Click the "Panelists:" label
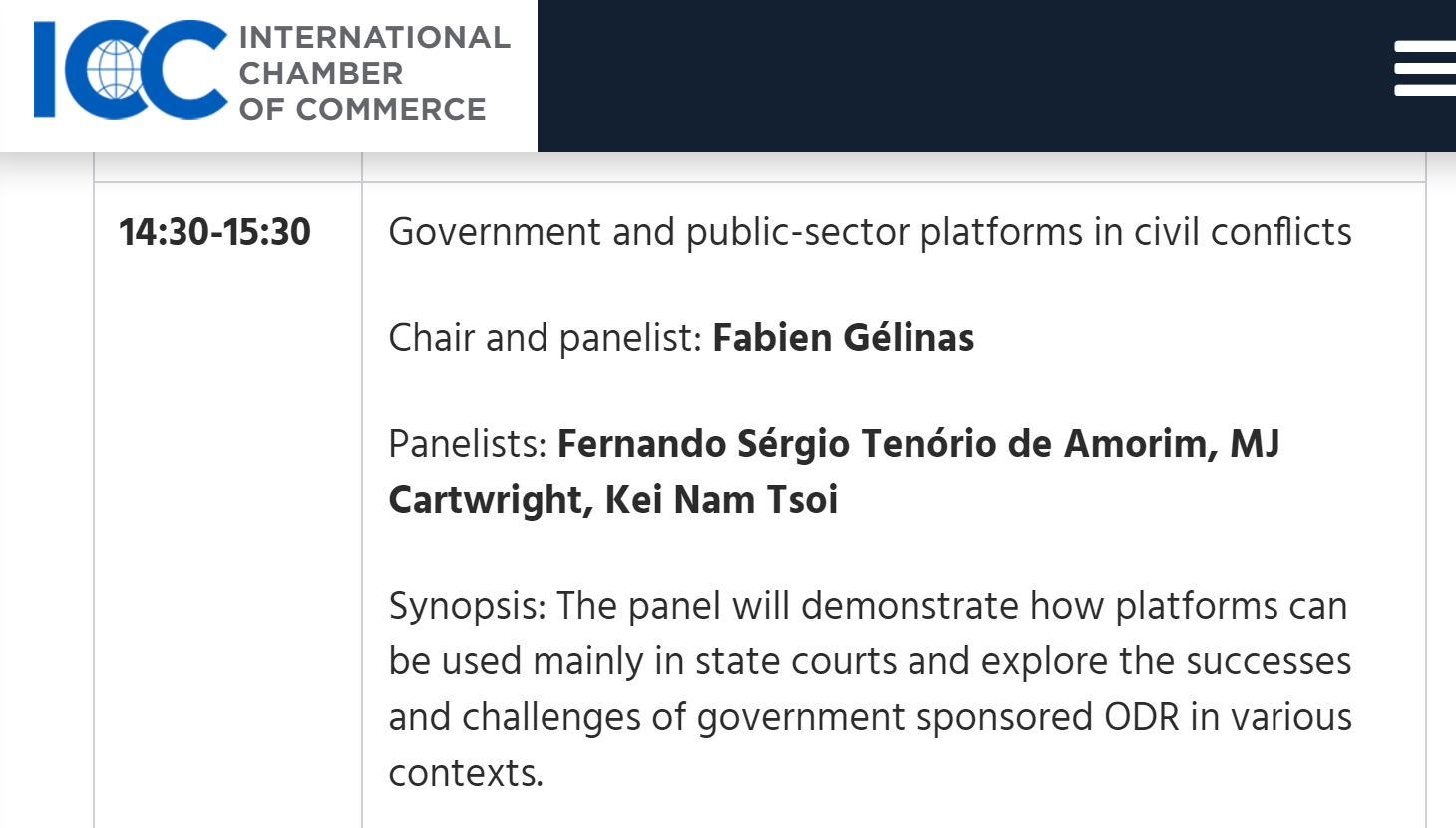The height and width of the screenshot is (828, 1456). tap(467, 444)
